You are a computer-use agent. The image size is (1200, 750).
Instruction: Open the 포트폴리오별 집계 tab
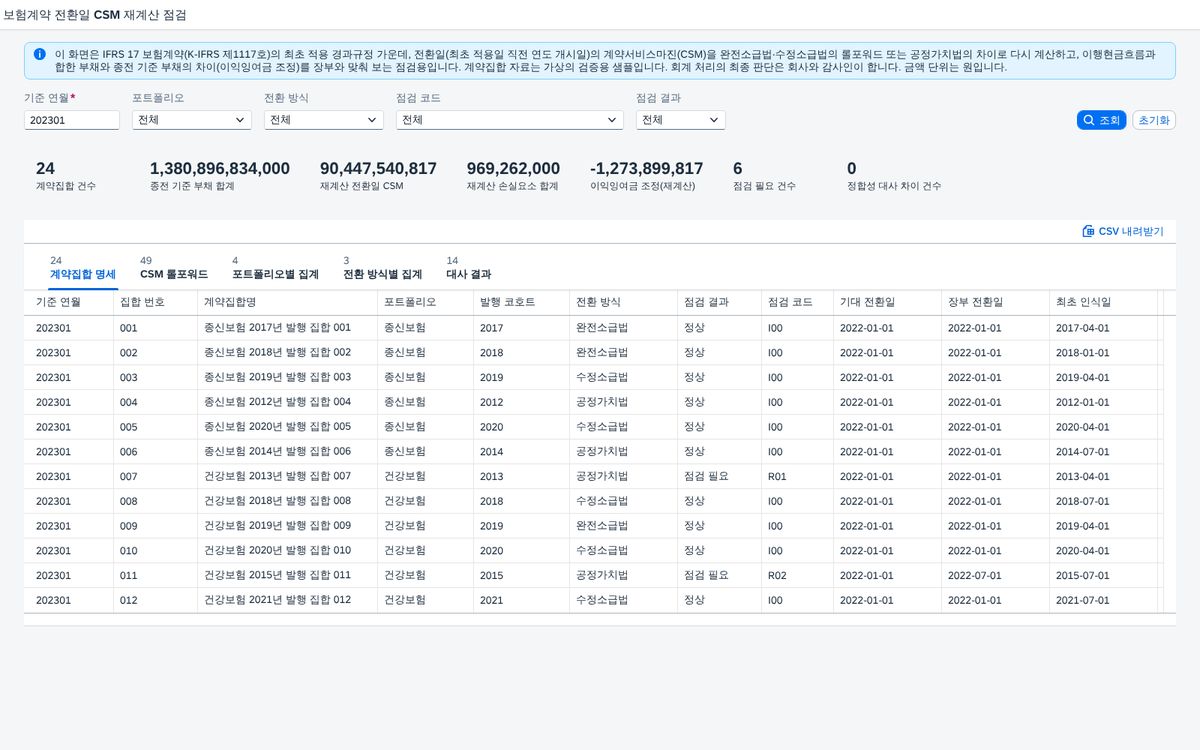click(x=275, y=268)
